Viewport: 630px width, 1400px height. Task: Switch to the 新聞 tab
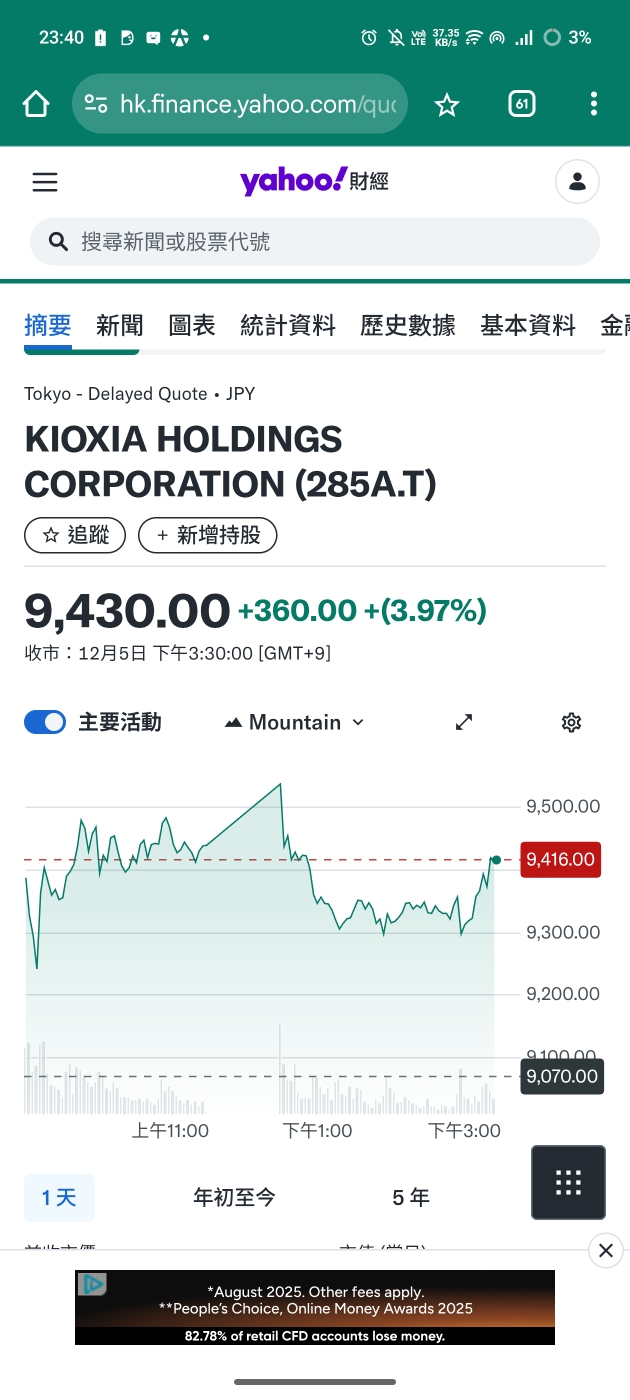tap(120, 325)
